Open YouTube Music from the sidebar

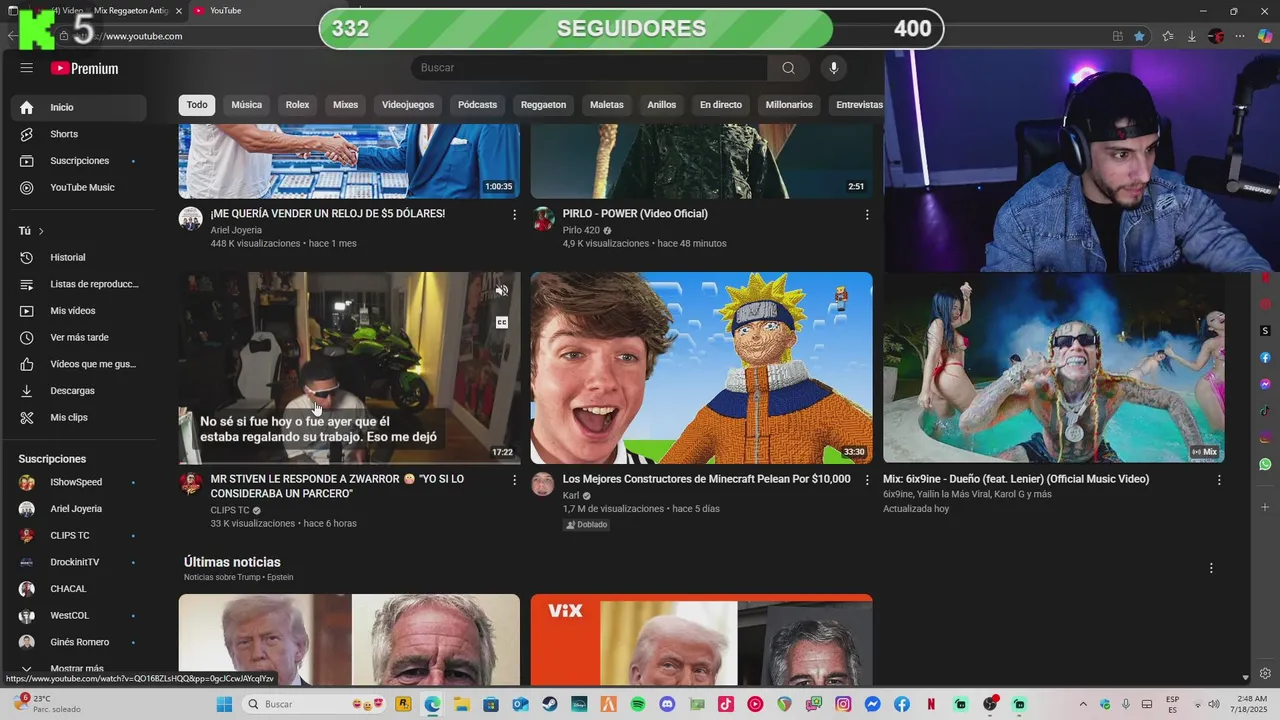[80, 188]
